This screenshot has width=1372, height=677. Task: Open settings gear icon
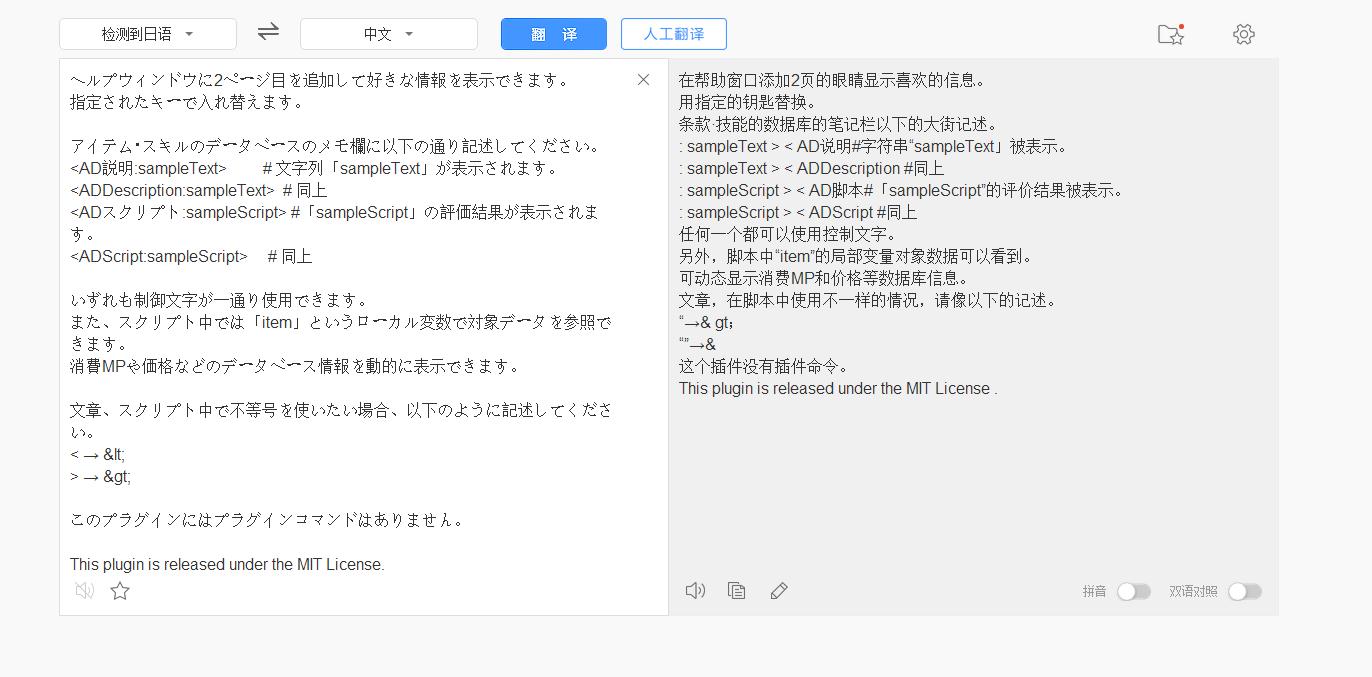pyautogui.click(x=1244, y=34)
